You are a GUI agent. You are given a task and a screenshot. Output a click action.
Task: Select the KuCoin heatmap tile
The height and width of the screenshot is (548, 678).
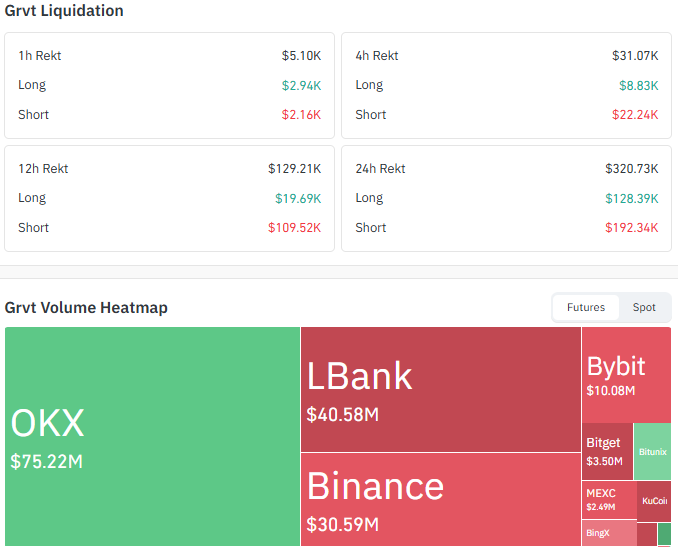coord(654,501)
